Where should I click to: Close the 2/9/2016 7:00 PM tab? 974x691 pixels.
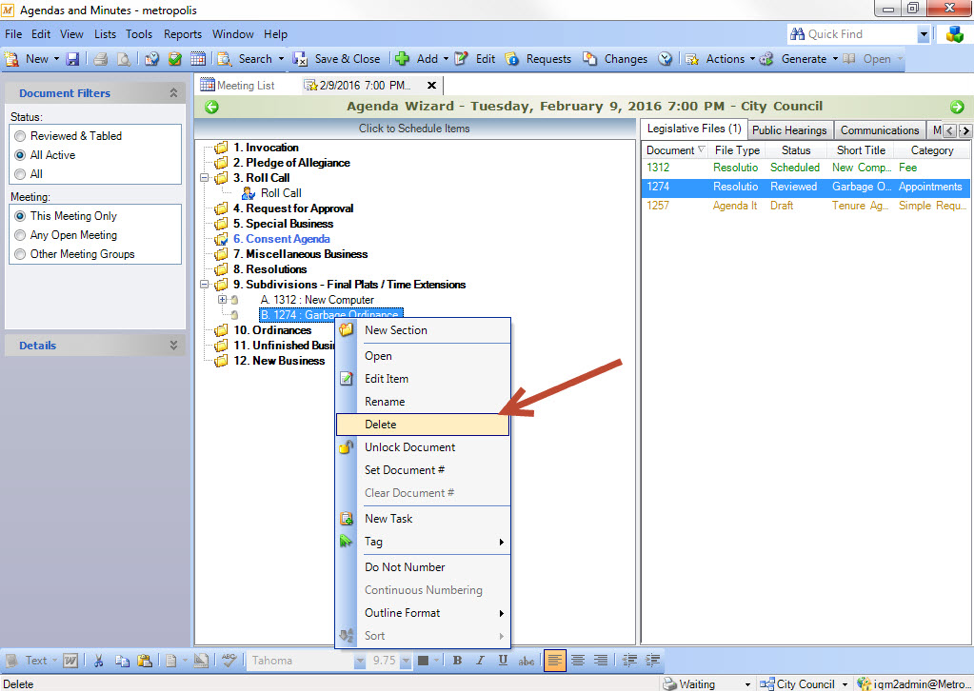pos(432,85)
